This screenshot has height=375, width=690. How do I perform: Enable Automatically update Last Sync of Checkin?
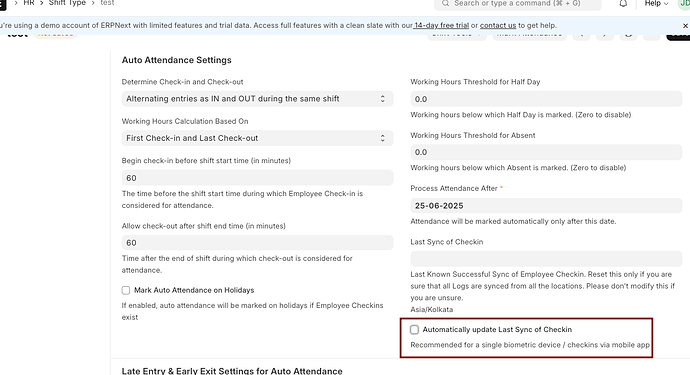(415, 330)
